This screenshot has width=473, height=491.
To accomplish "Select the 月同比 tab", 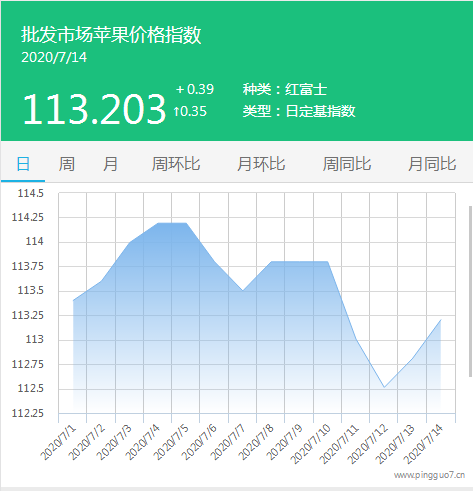I will click(432, 164).
